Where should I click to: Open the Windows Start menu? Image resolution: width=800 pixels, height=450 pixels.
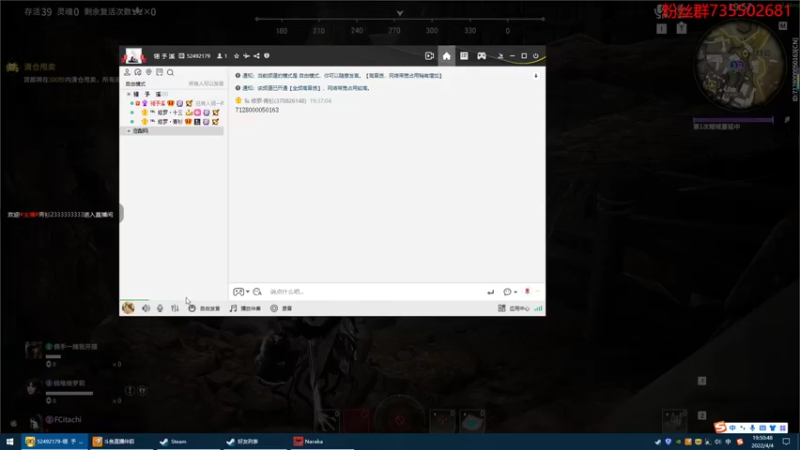tap(10, 441)
